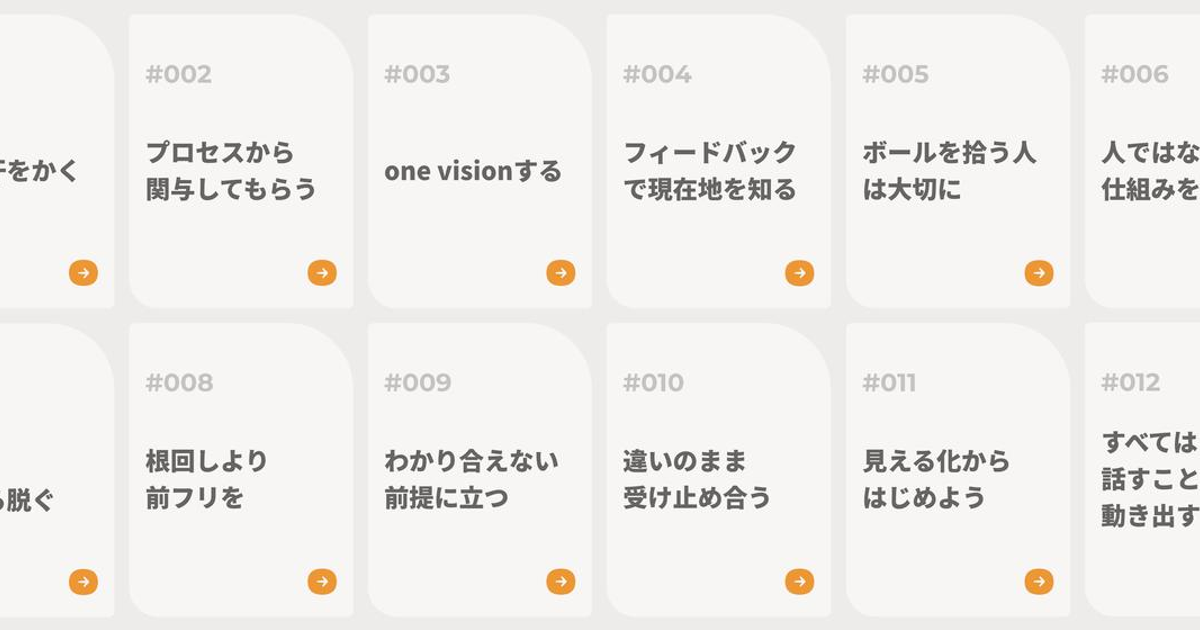
Task: Click the "見える化からはじめよう" heading
Action: [x=936, y=479]
